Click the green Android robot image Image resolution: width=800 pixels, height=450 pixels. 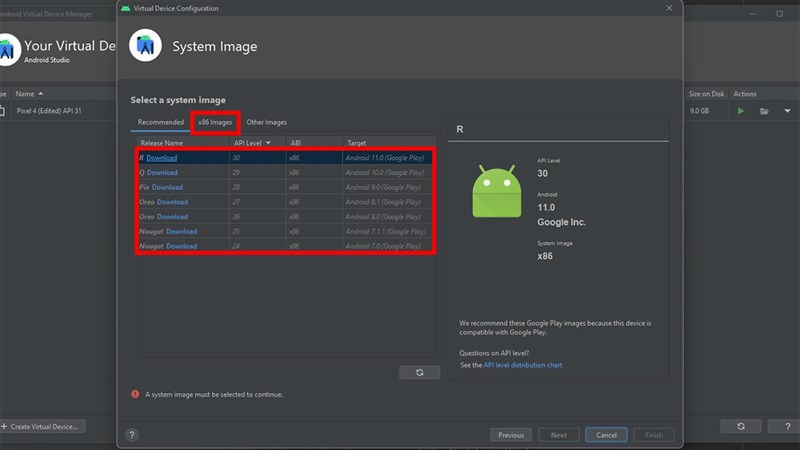pos(497,193)
